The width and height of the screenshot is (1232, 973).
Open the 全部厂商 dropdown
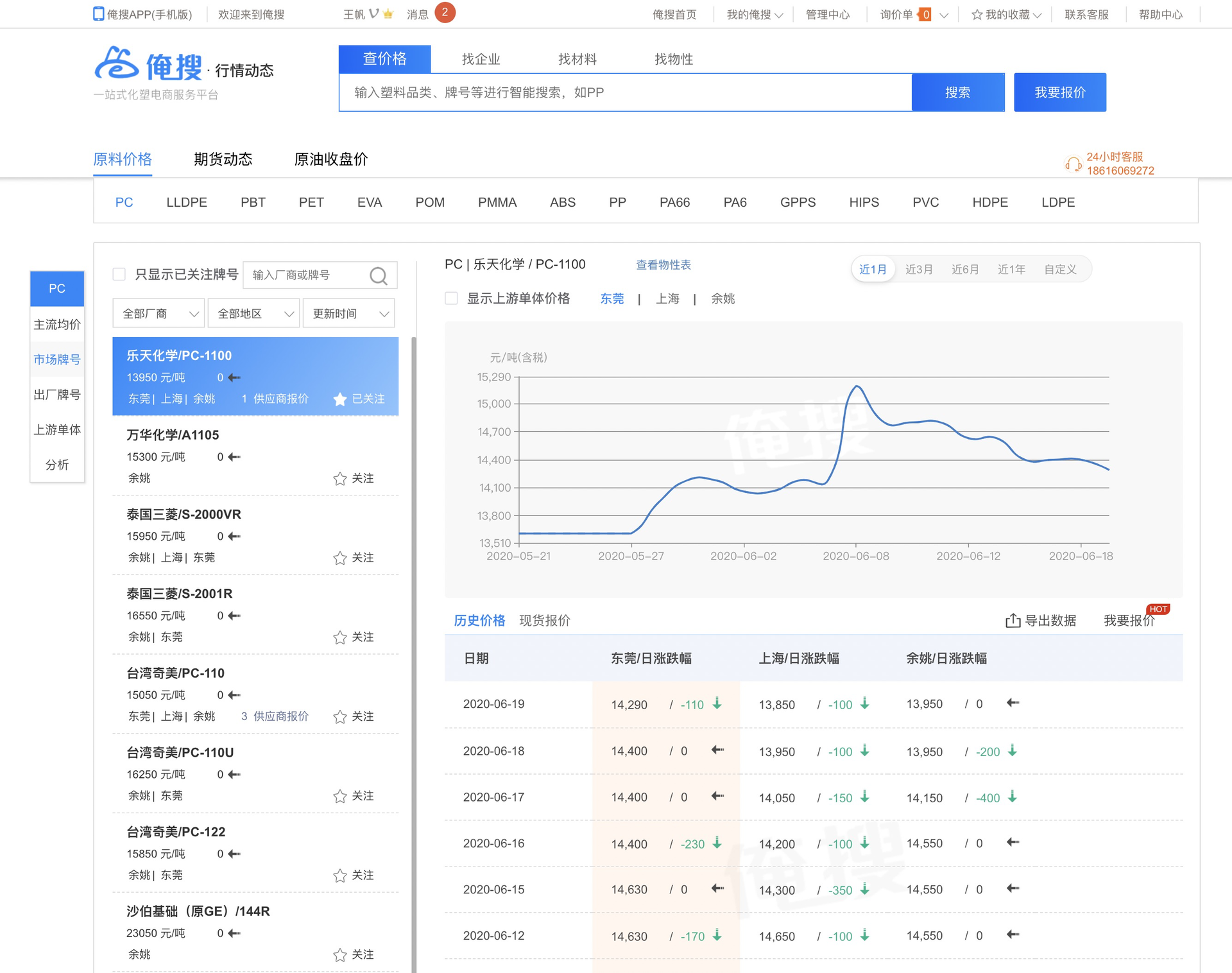(158, 314)
